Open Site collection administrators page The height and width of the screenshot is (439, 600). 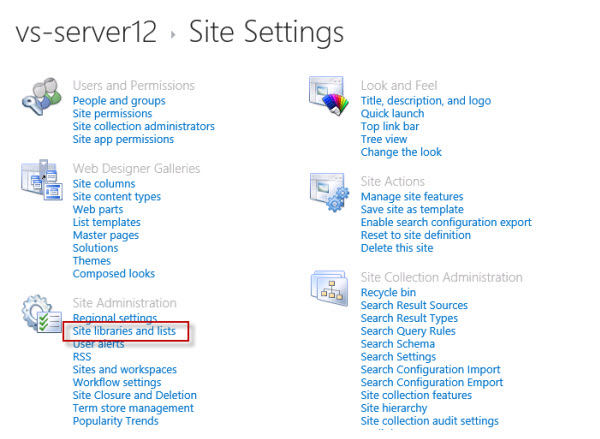143,126
